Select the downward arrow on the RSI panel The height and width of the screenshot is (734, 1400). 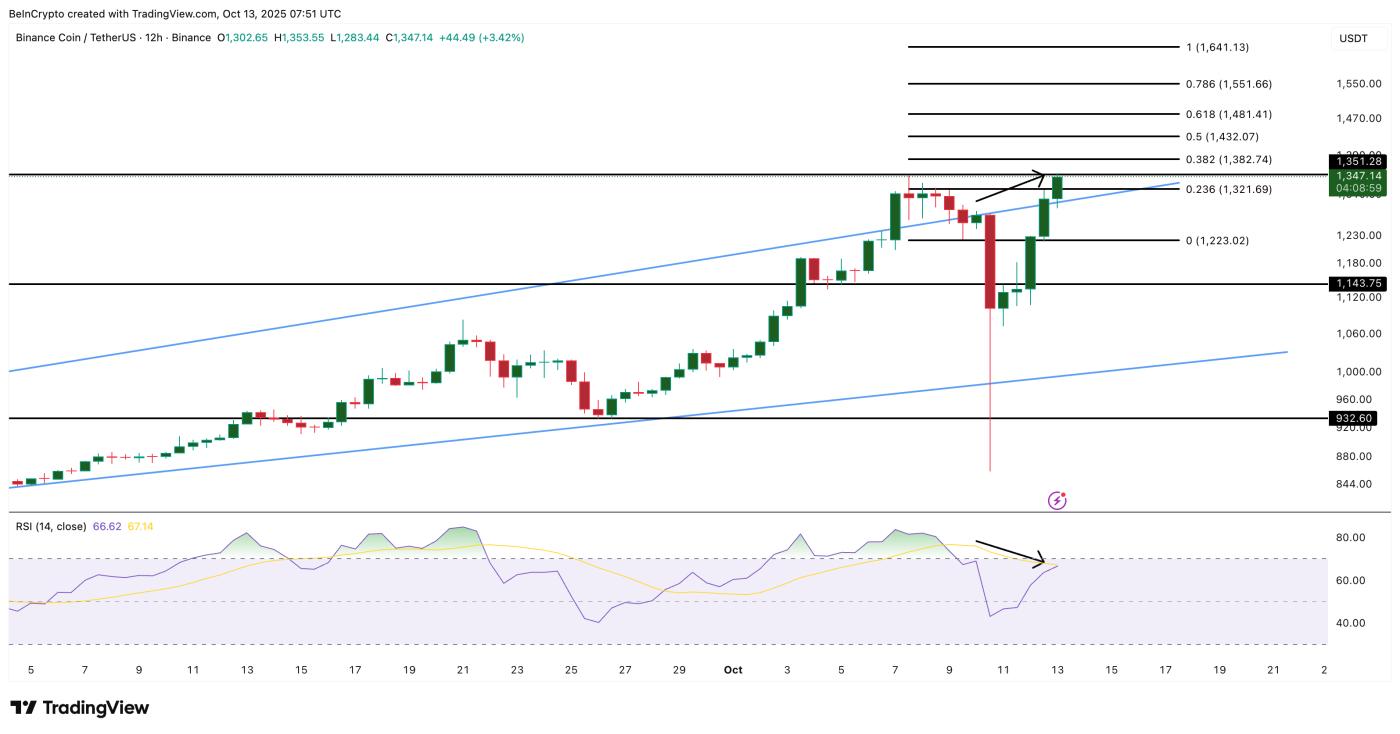[x=1010, y=553]
